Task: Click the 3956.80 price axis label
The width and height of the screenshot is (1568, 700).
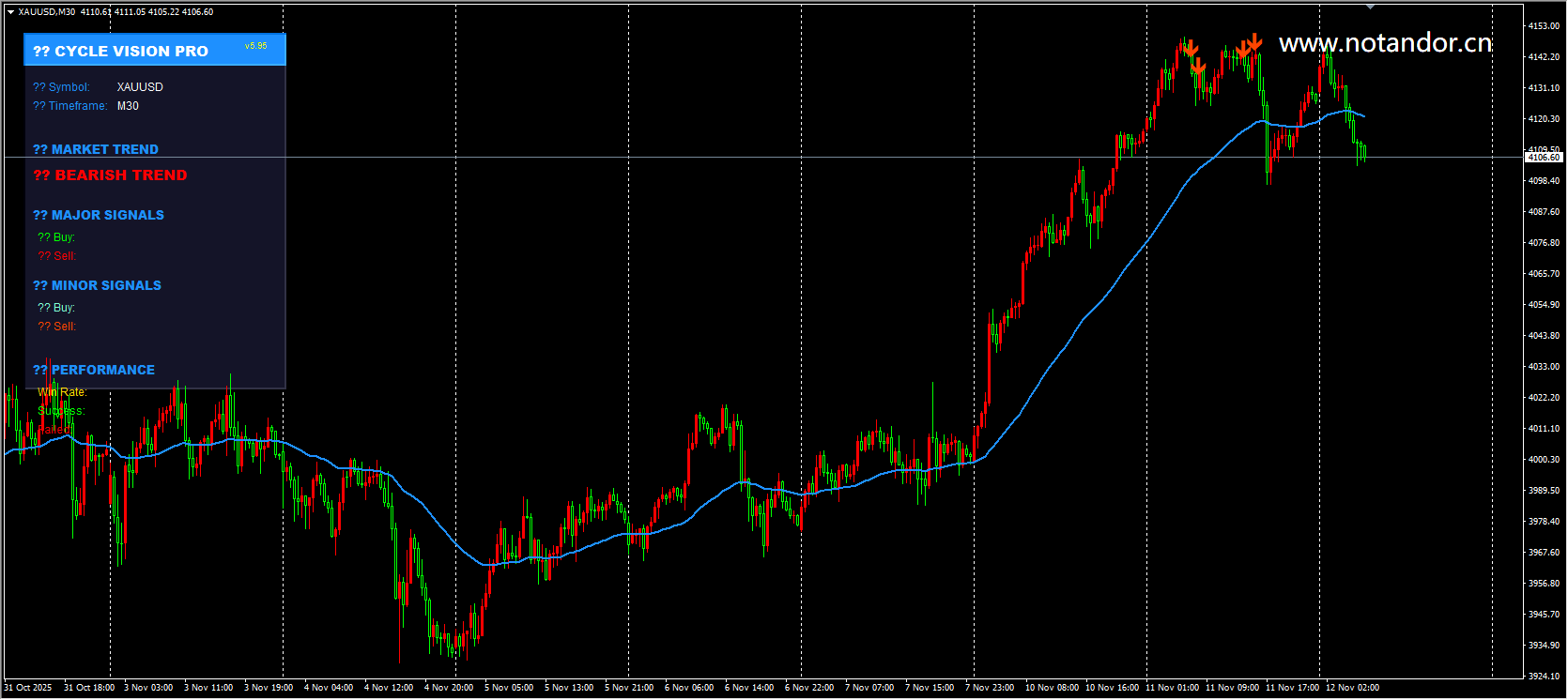Action: [x=1544, y=584]
